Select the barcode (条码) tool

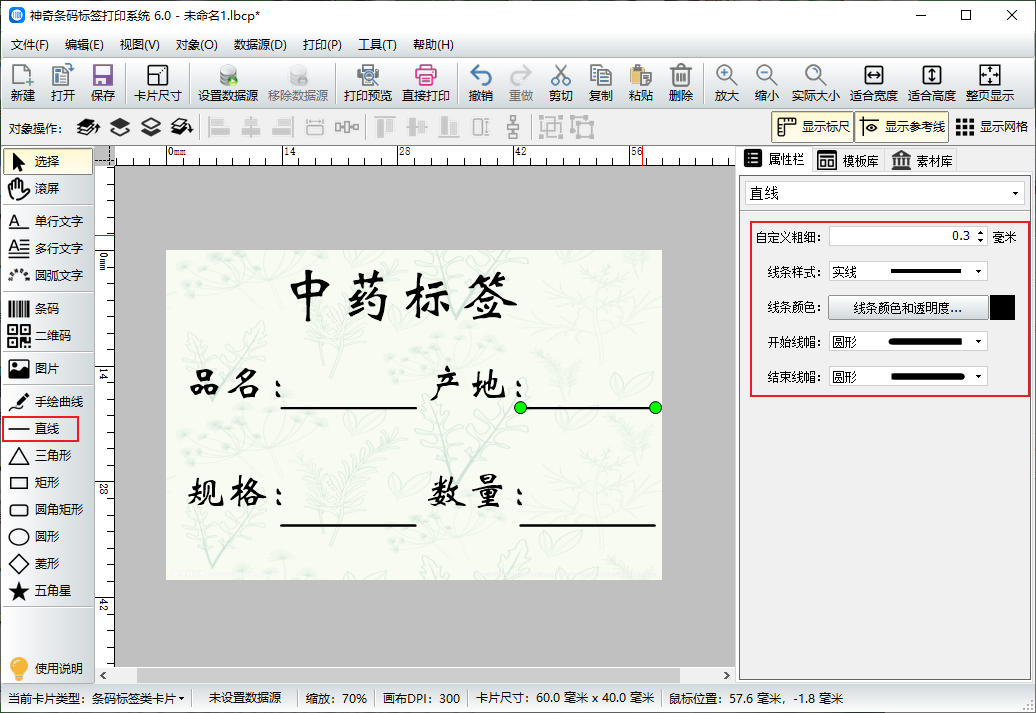(x=48, y=309)
